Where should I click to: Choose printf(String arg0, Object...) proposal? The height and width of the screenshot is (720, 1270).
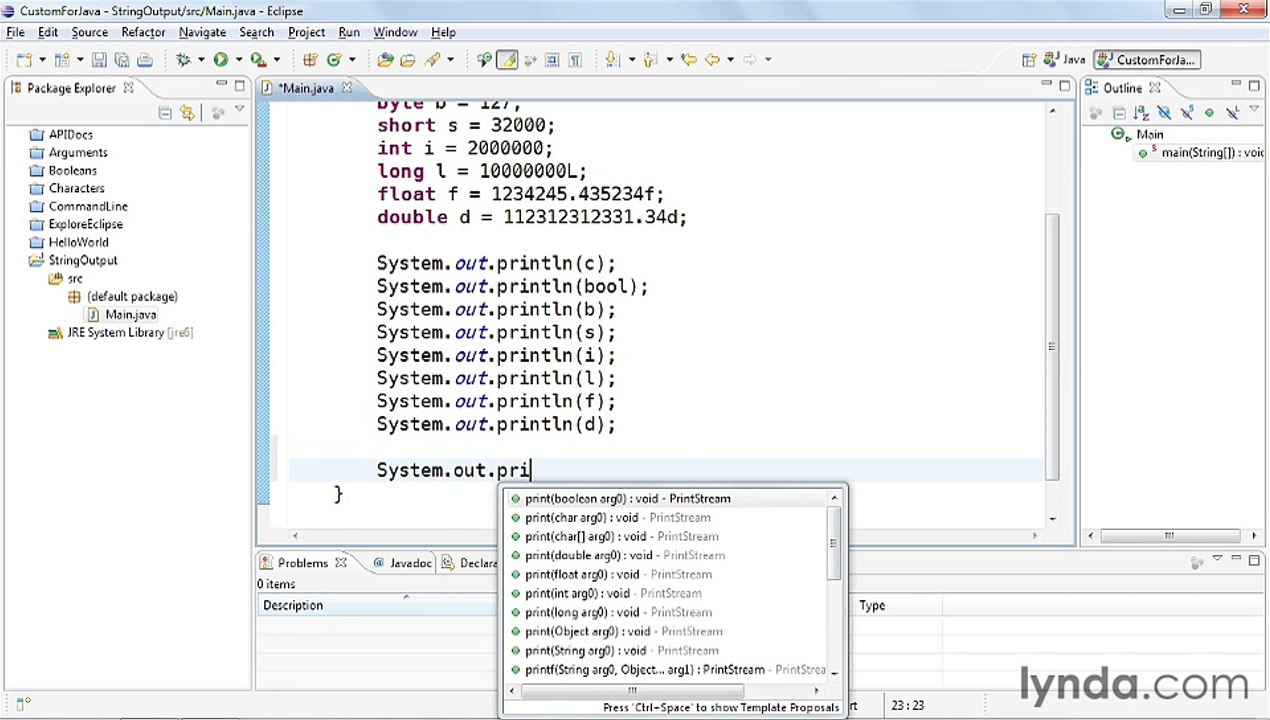coord(670,669)
